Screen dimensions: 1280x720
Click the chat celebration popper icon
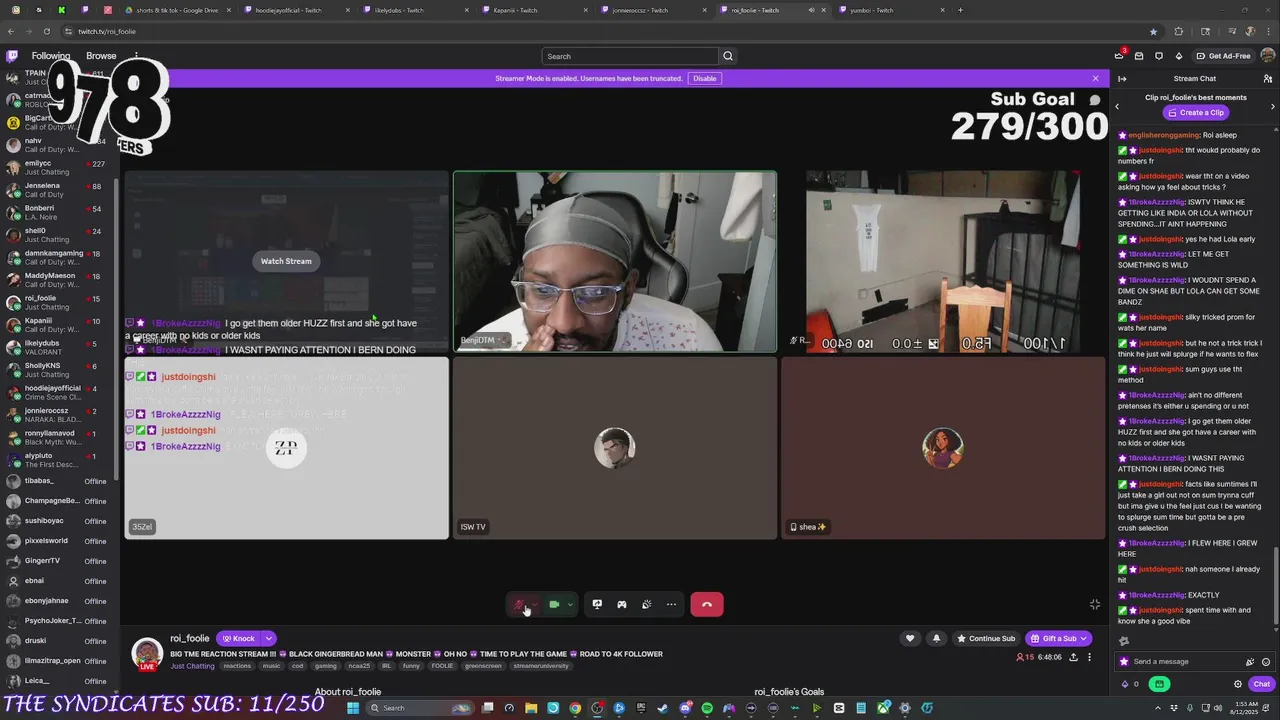pos(1250,661)
